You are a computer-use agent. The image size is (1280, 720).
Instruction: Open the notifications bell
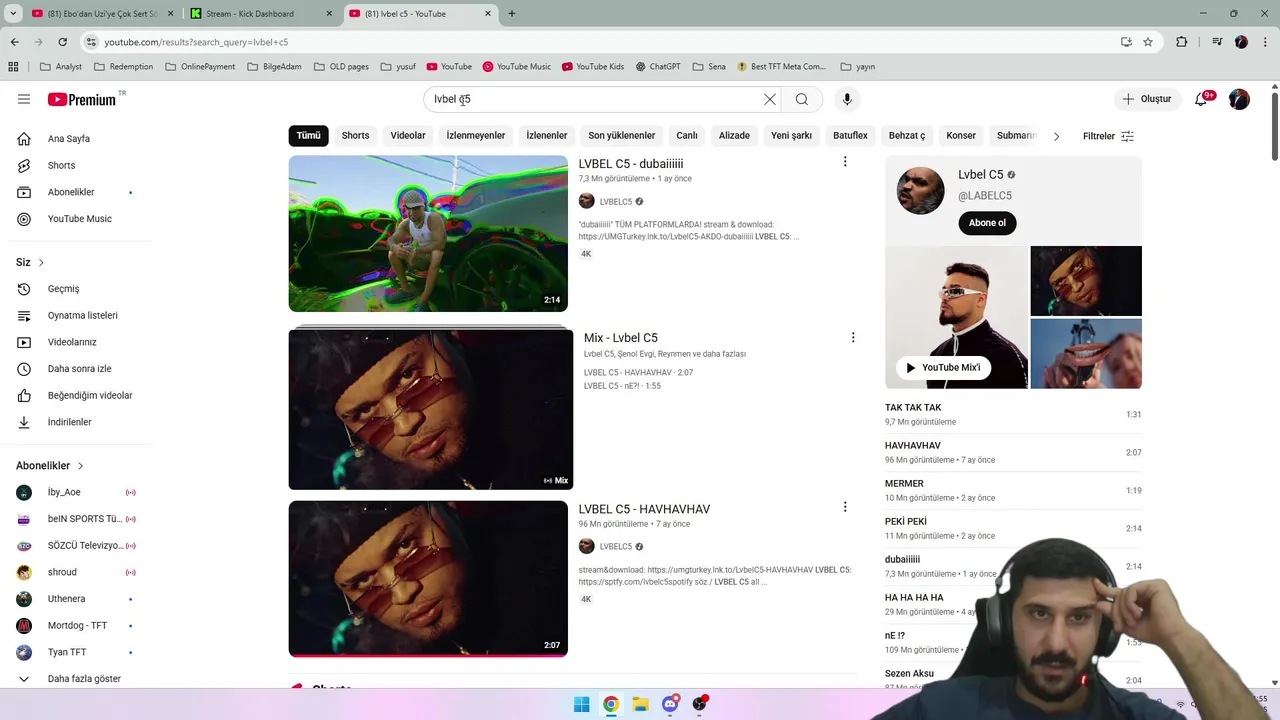pyautogui.click(x=1202, y=99)
